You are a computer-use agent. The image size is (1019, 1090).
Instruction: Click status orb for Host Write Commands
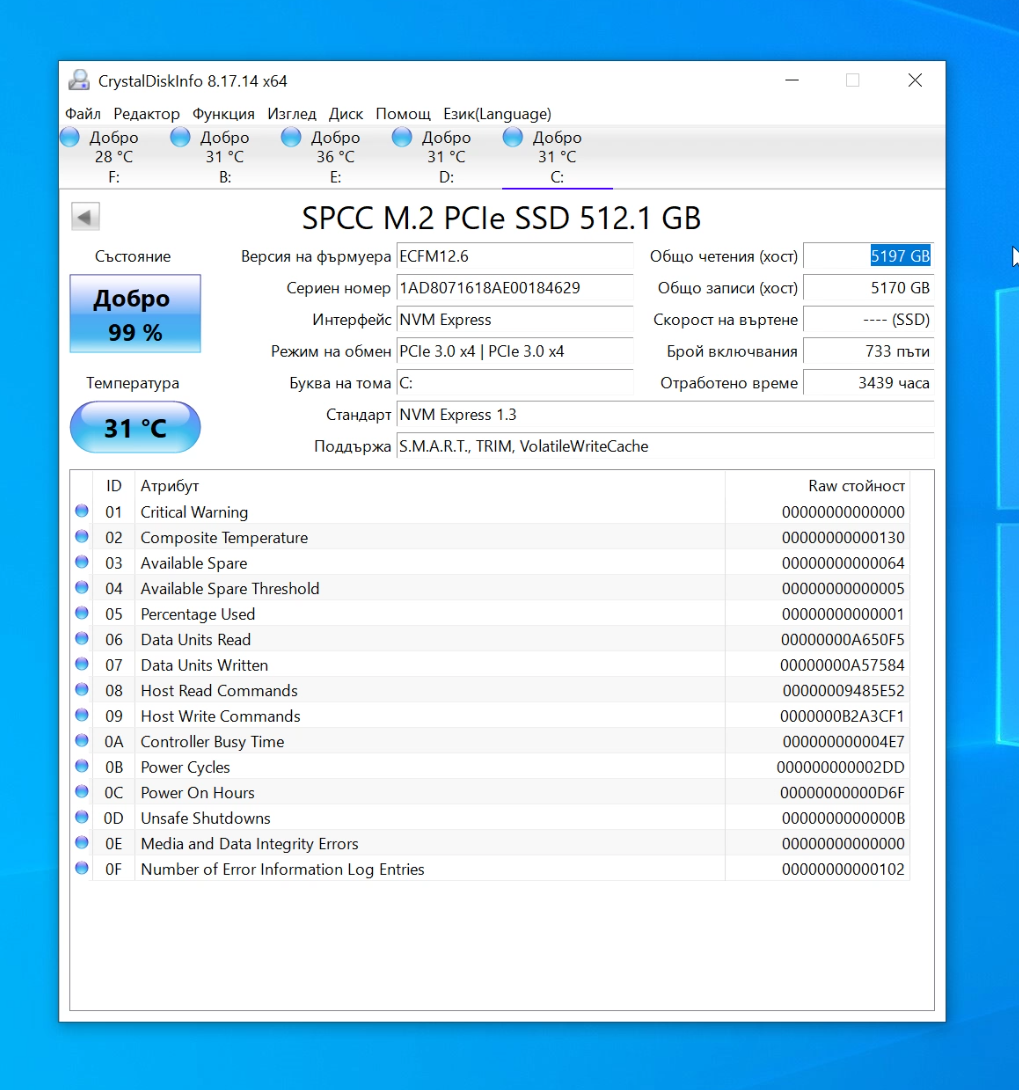82,715
